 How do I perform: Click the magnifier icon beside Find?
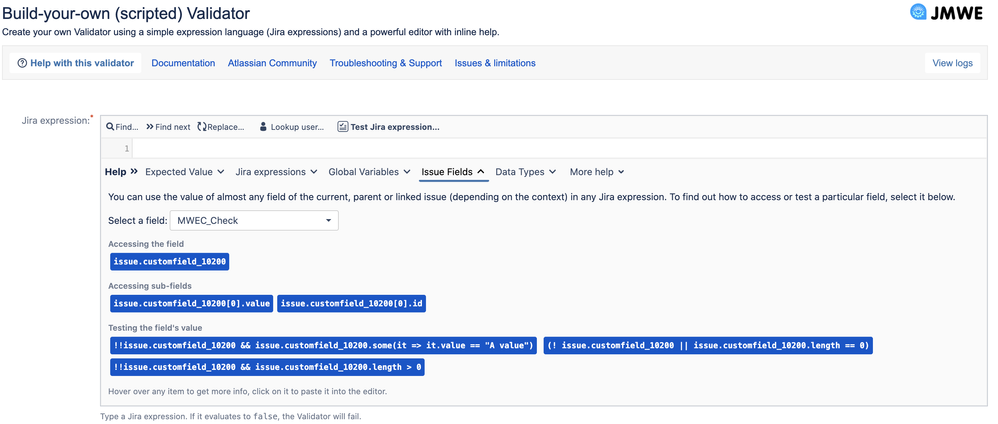coord(109,127)
